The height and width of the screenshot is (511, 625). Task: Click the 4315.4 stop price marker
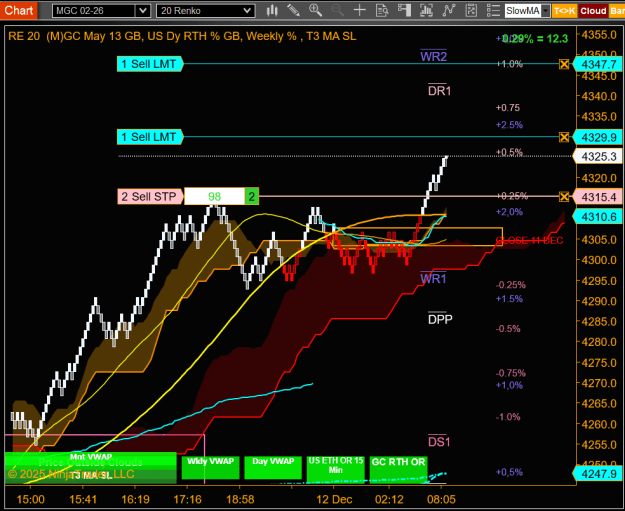point(598,197)
